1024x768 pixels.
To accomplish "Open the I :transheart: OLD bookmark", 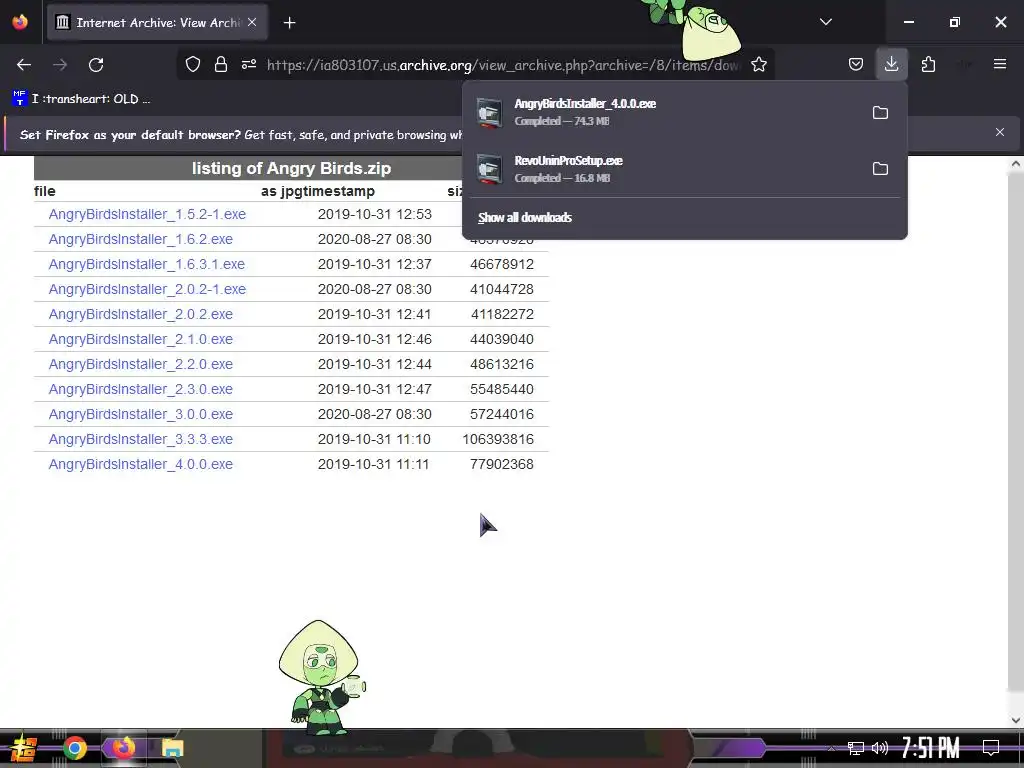I will point(81,99).
